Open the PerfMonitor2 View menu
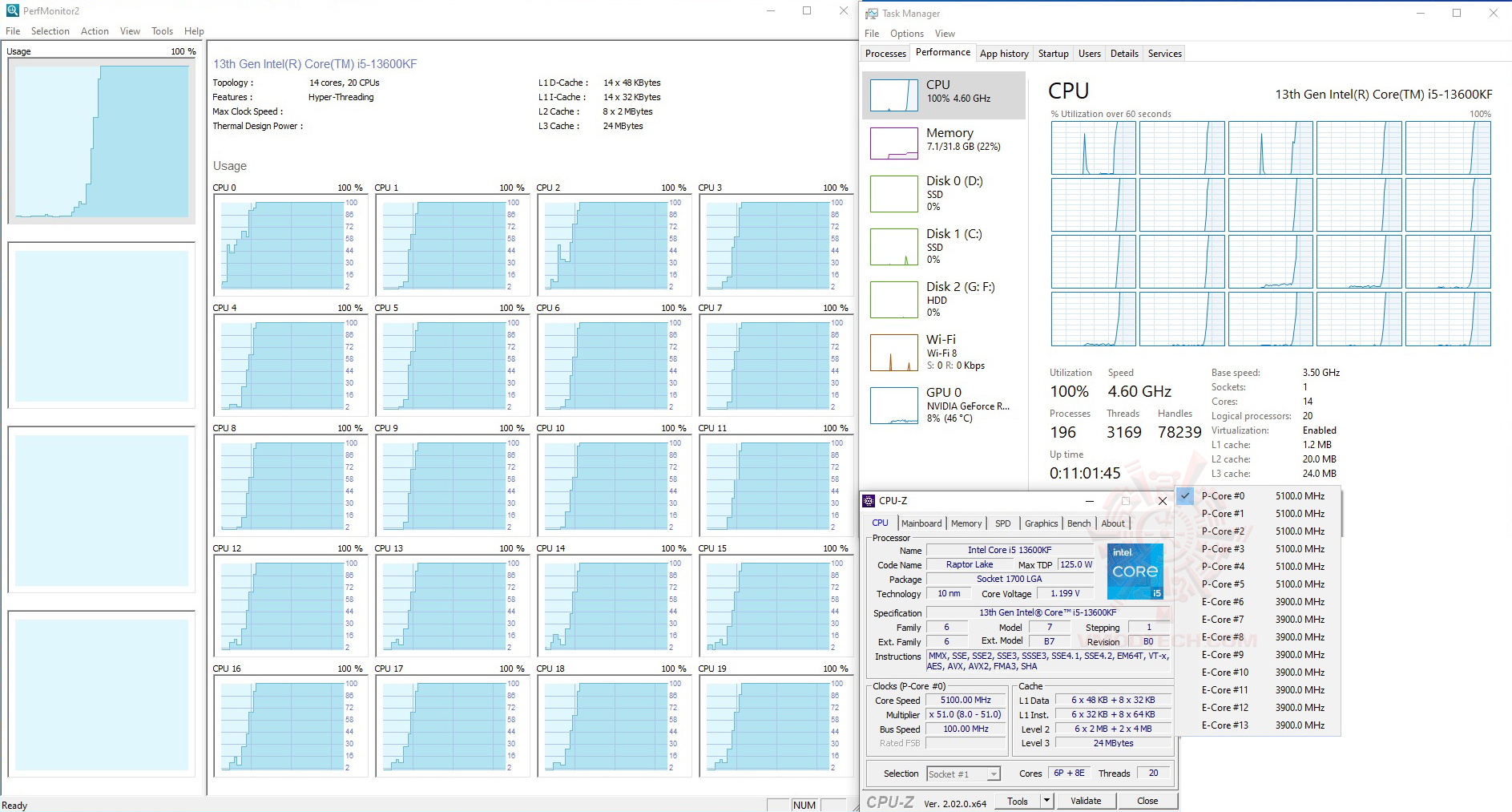The image size is (1512, 812). (x=130, y=31)
